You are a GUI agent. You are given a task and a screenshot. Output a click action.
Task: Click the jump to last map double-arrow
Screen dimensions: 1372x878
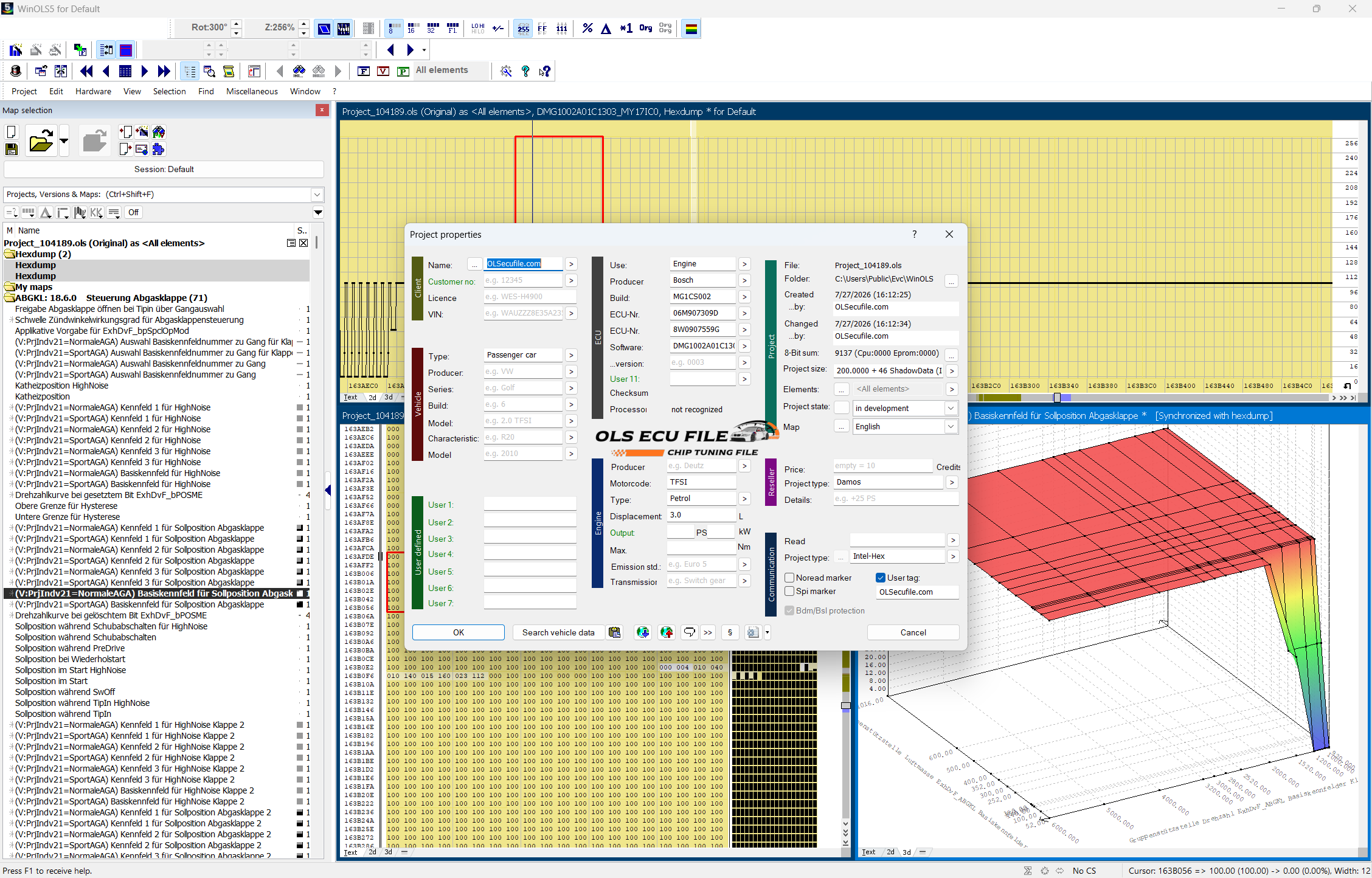pos(164,71)
